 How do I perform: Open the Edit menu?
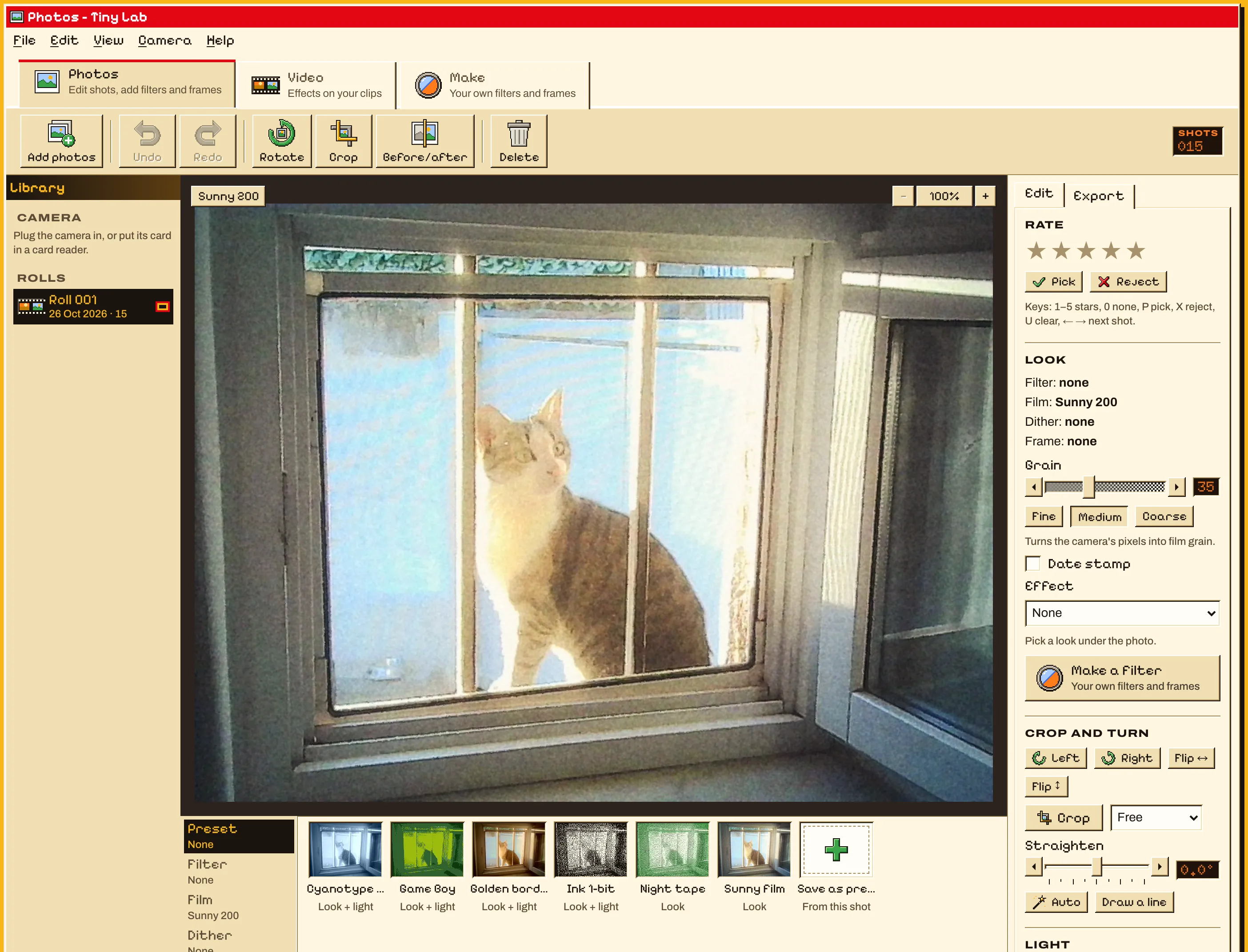(64, 40)
